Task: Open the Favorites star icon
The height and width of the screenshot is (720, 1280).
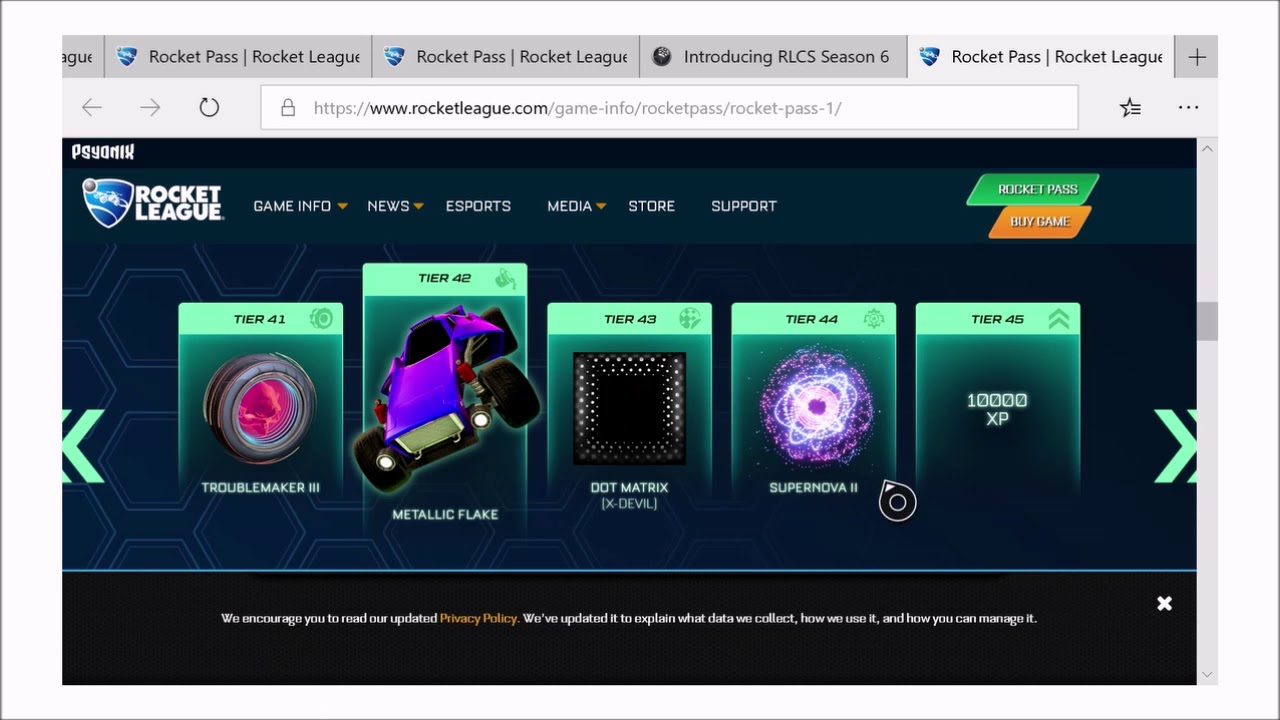Action: coord(1130,107)
